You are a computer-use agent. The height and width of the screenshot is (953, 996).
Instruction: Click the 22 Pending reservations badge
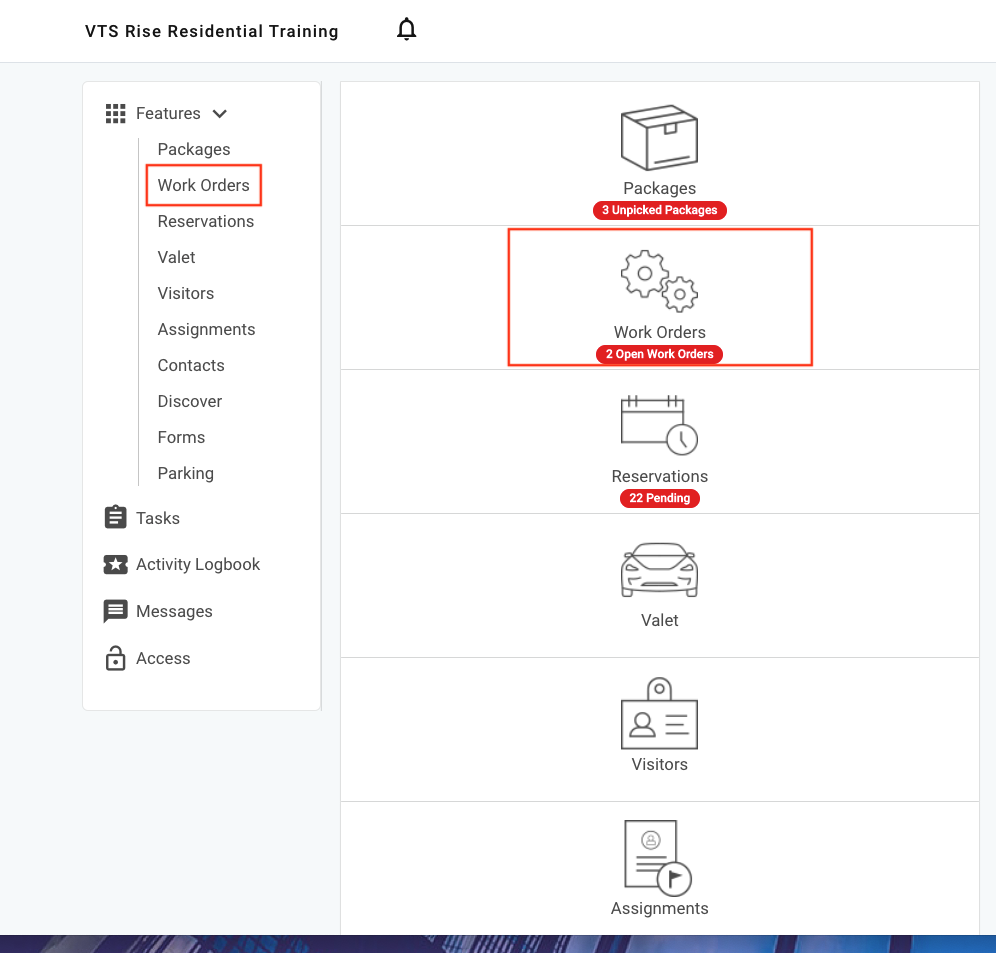(x=659, y=498)
